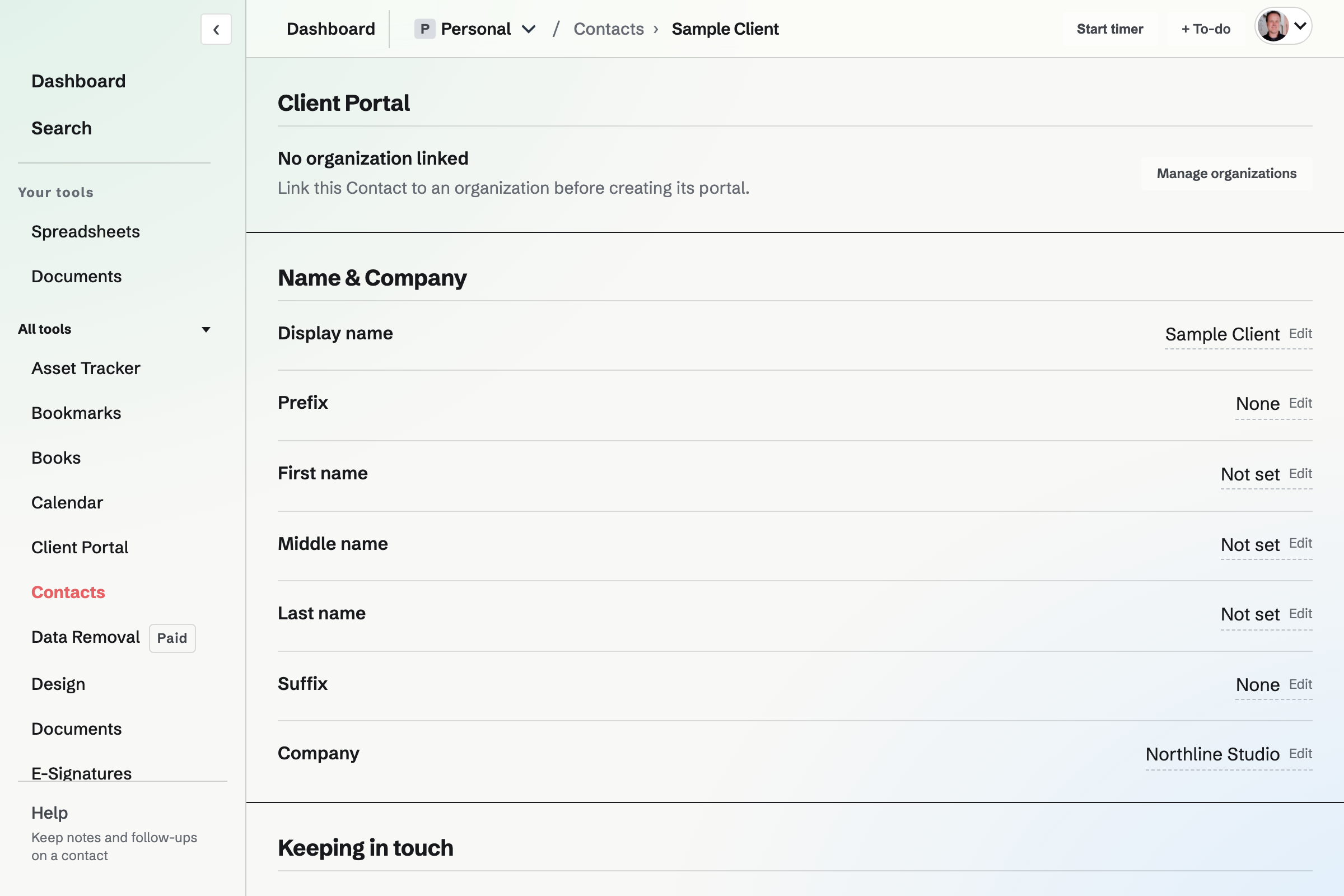The width and height of the screenshot is (1344, 896).
Task: Edit the Prefix field
Action: point(1300,403)
